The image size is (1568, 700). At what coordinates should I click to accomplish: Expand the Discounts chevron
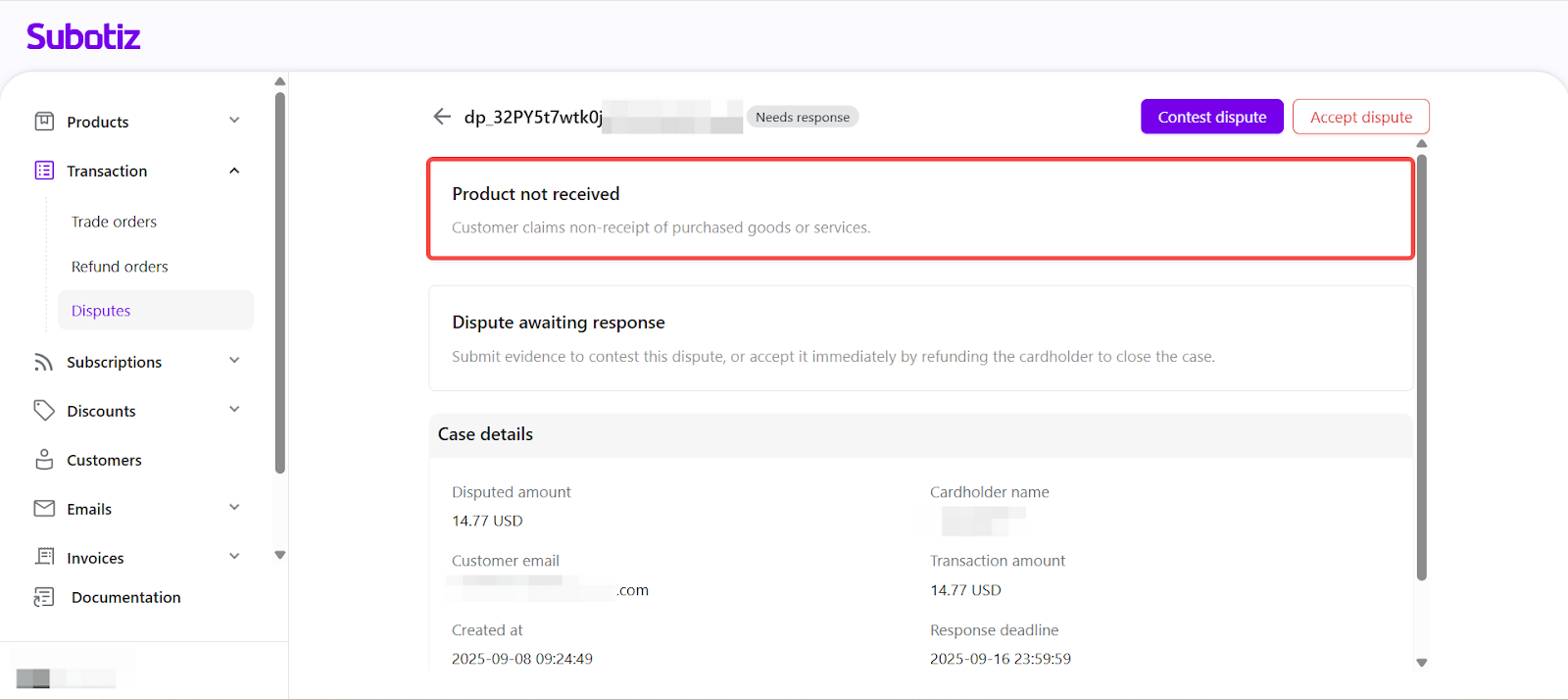234,410
